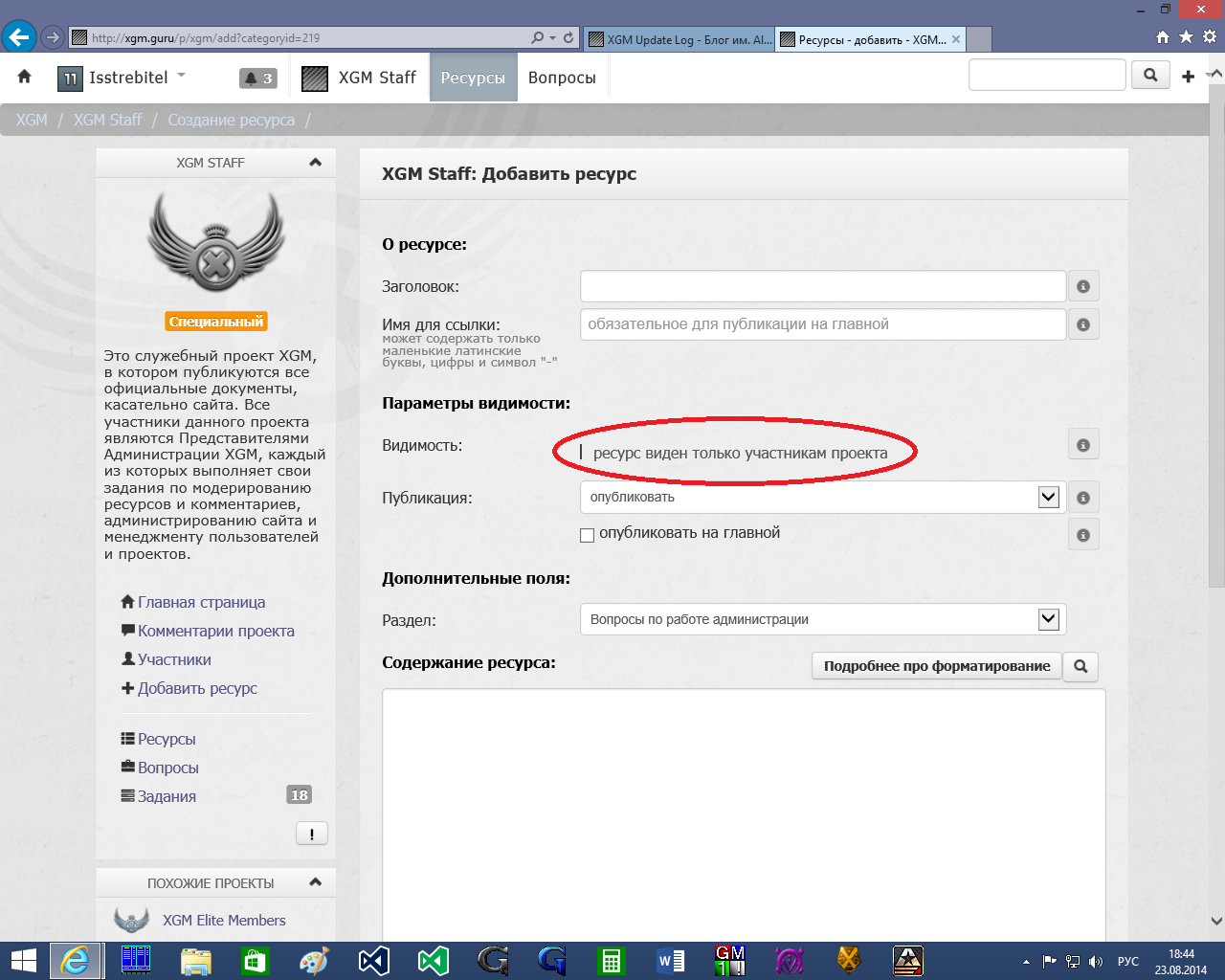Click into the Заголовок text field
Viewport: 1225px width, 980px height.
pyautogui.click(x=823, y=286)
